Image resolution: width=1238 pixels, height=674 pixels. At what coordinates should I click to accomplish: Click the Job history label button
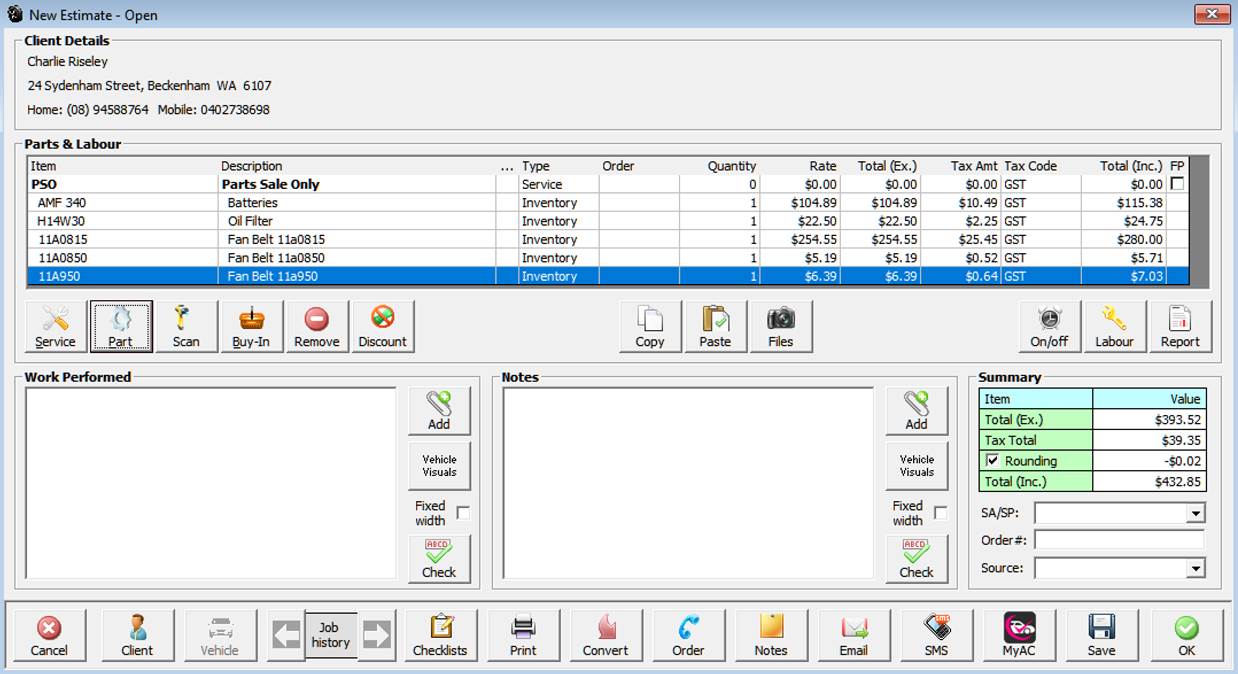[x=331, y=635]
